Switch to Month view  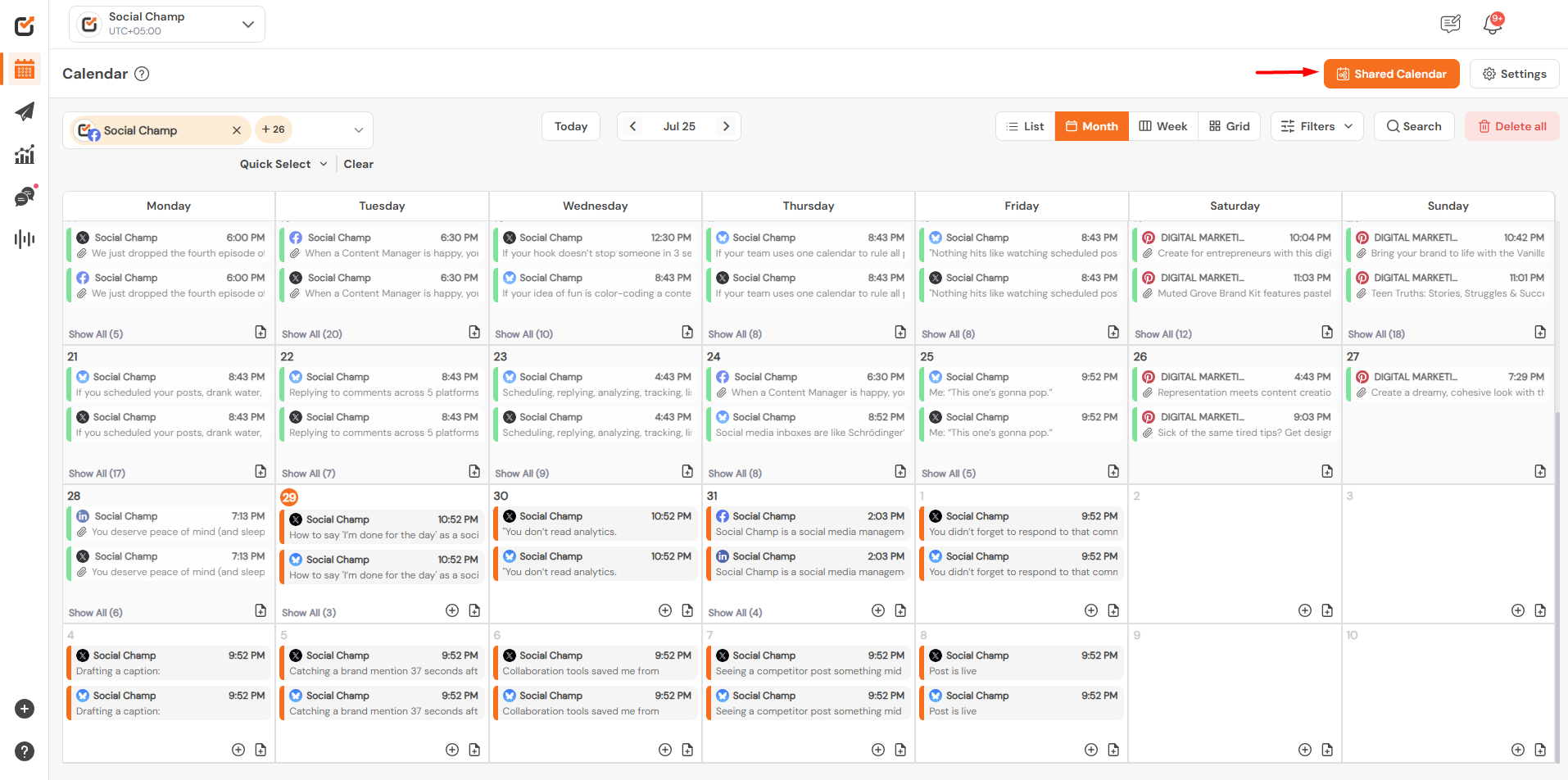(x=1092, y=126)
